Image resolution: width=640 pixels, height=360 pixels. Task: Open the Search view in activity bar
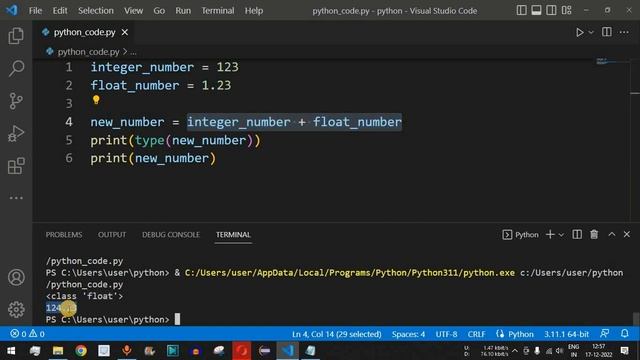point(16,68)
